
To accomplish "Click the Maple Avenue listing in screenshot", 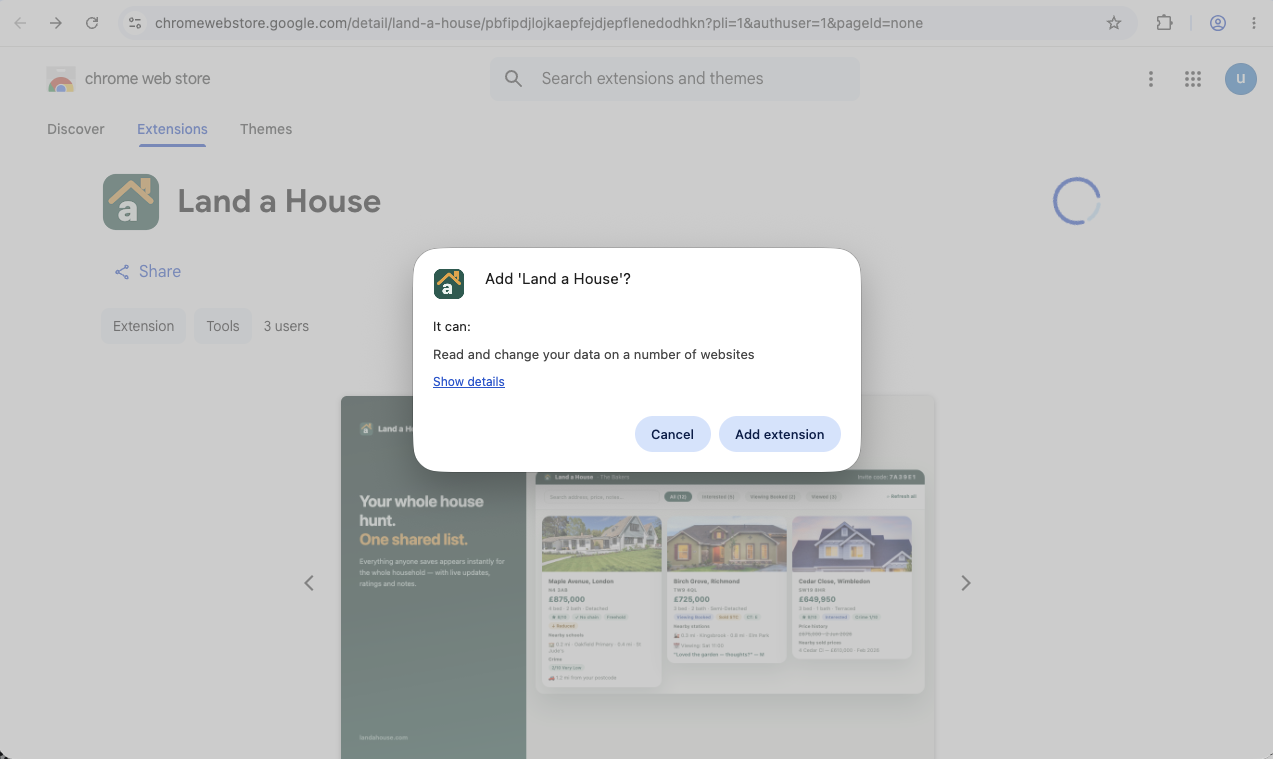I will point(602,601).
